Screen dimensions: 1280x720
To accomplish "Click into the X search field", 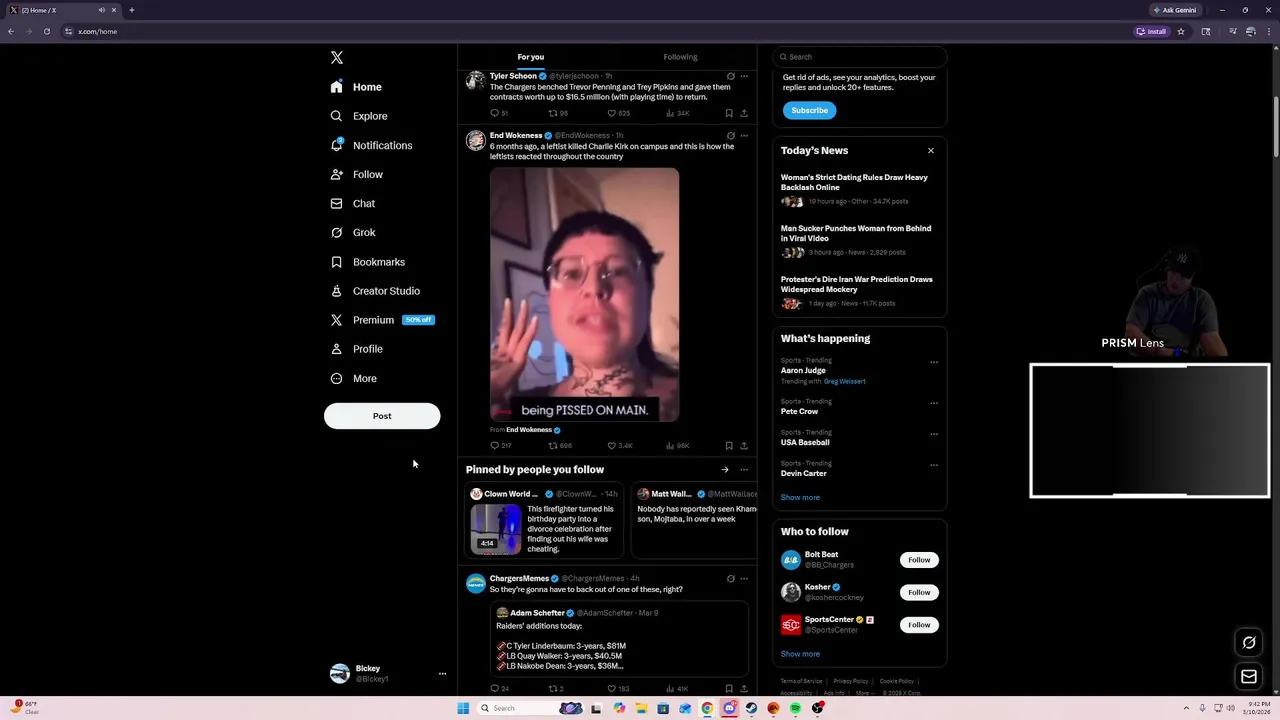I will coord(859,57).
